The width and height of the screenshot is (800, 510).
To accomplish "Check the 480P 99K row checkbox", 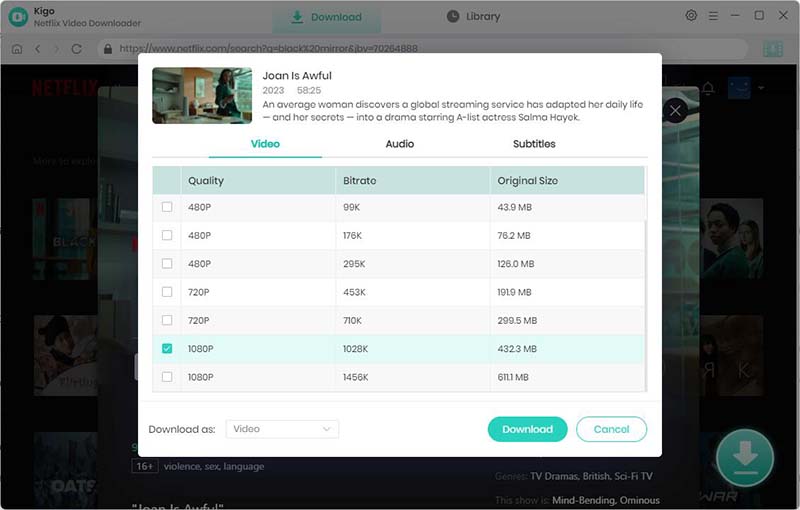I will tap(167, 207).
